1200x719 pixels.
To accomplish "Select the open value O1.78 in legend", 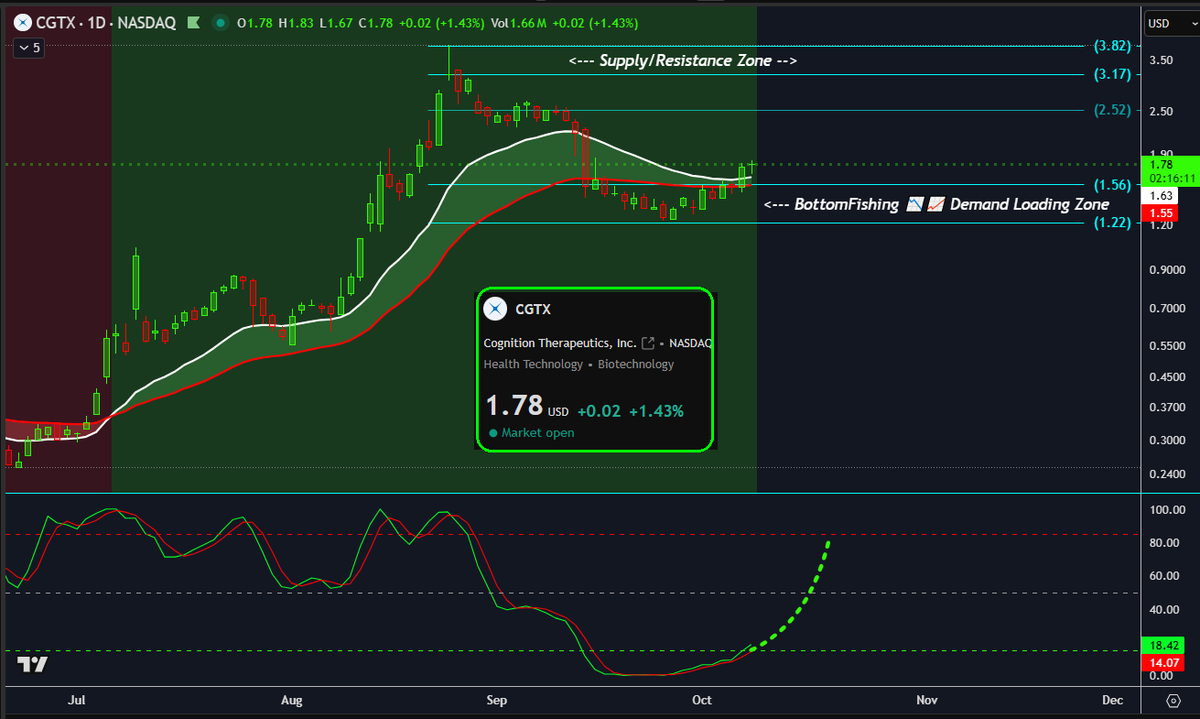I will point(255,22).
